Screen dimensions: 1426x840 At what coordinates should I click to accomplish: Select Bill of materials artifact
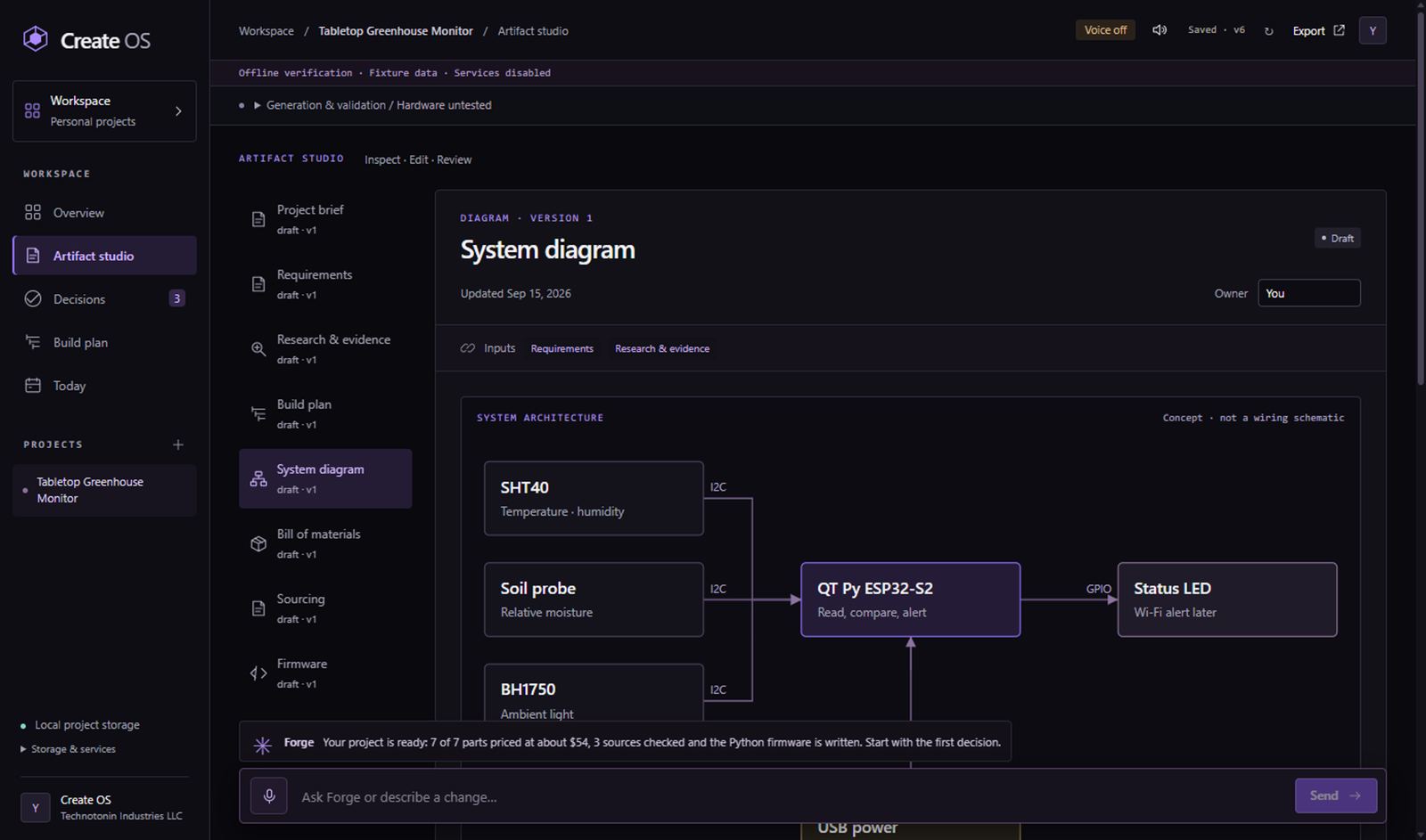click(x=325, y=543)
